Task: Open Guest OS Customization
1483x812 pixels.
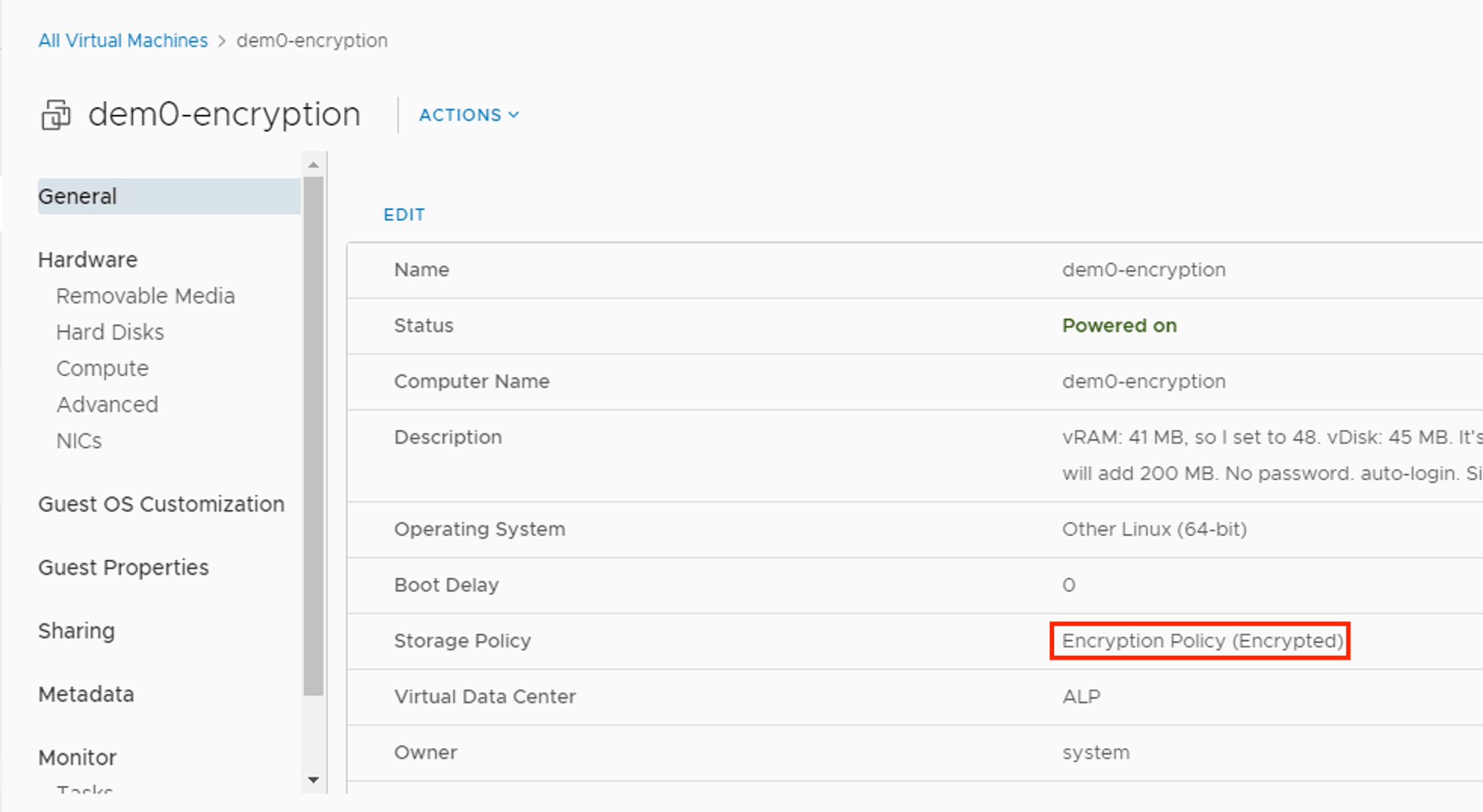Action: click(x=161, y=504)
